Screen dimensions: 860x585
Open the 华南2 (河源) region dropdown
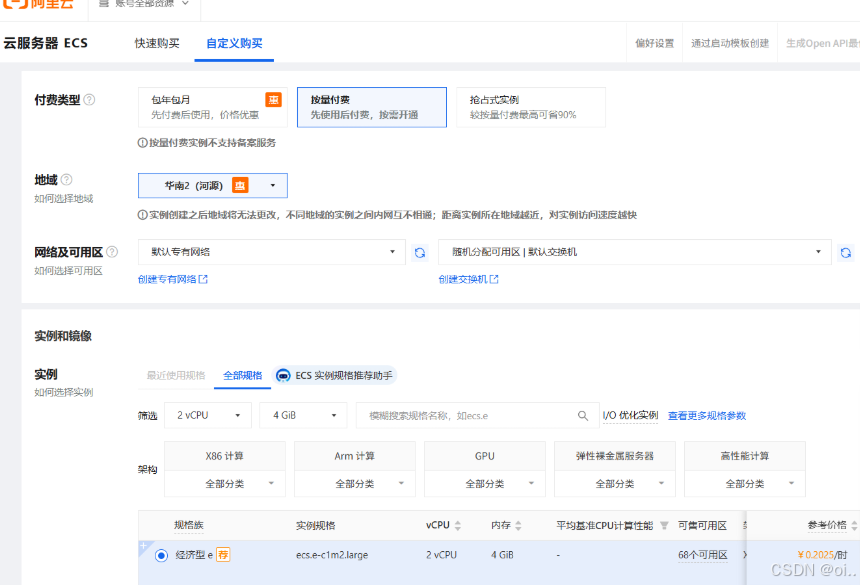[213, 185]
